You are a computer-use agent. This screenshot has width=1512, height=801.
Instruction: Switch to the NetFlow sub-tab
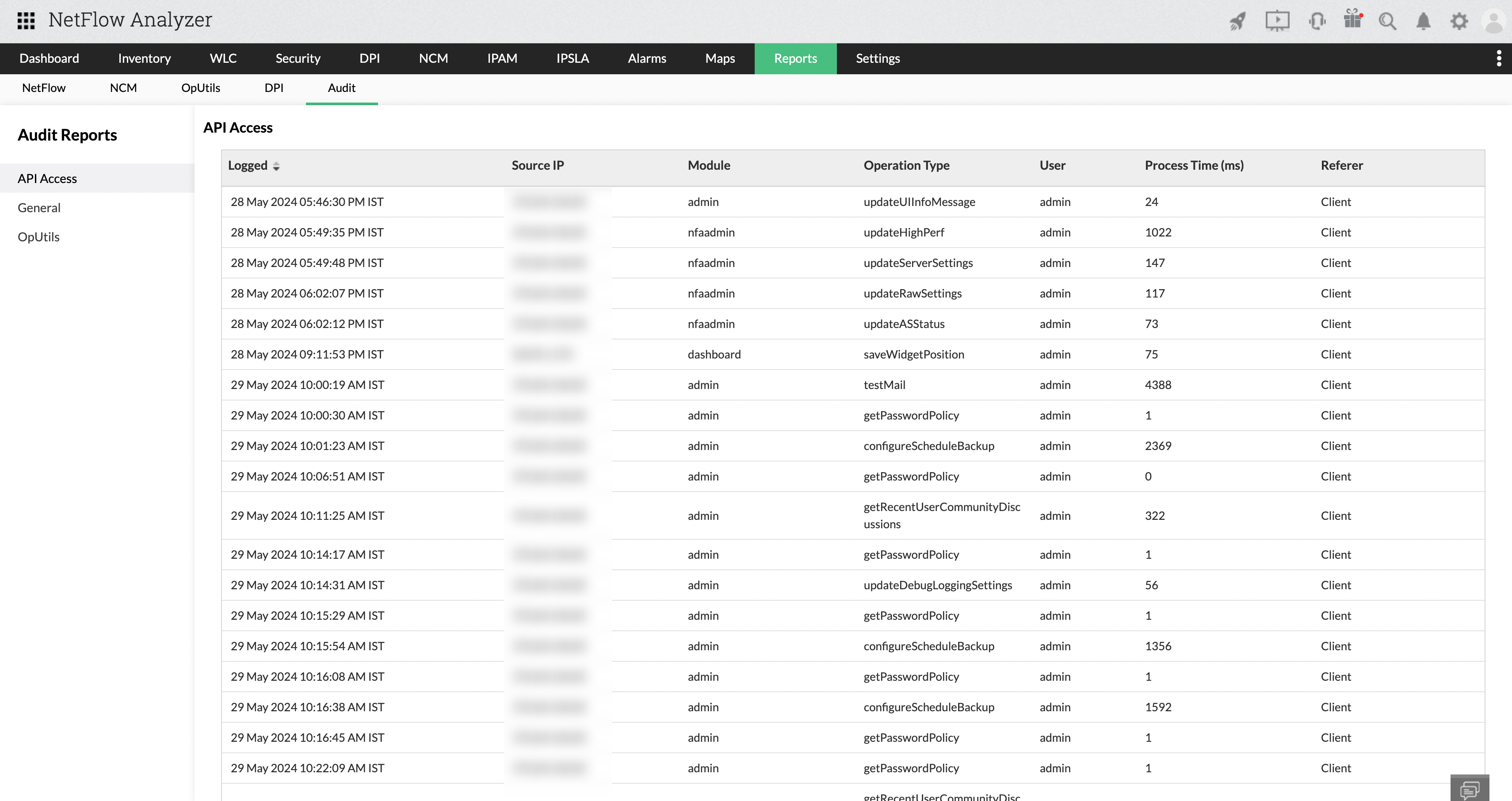(43, 88)
